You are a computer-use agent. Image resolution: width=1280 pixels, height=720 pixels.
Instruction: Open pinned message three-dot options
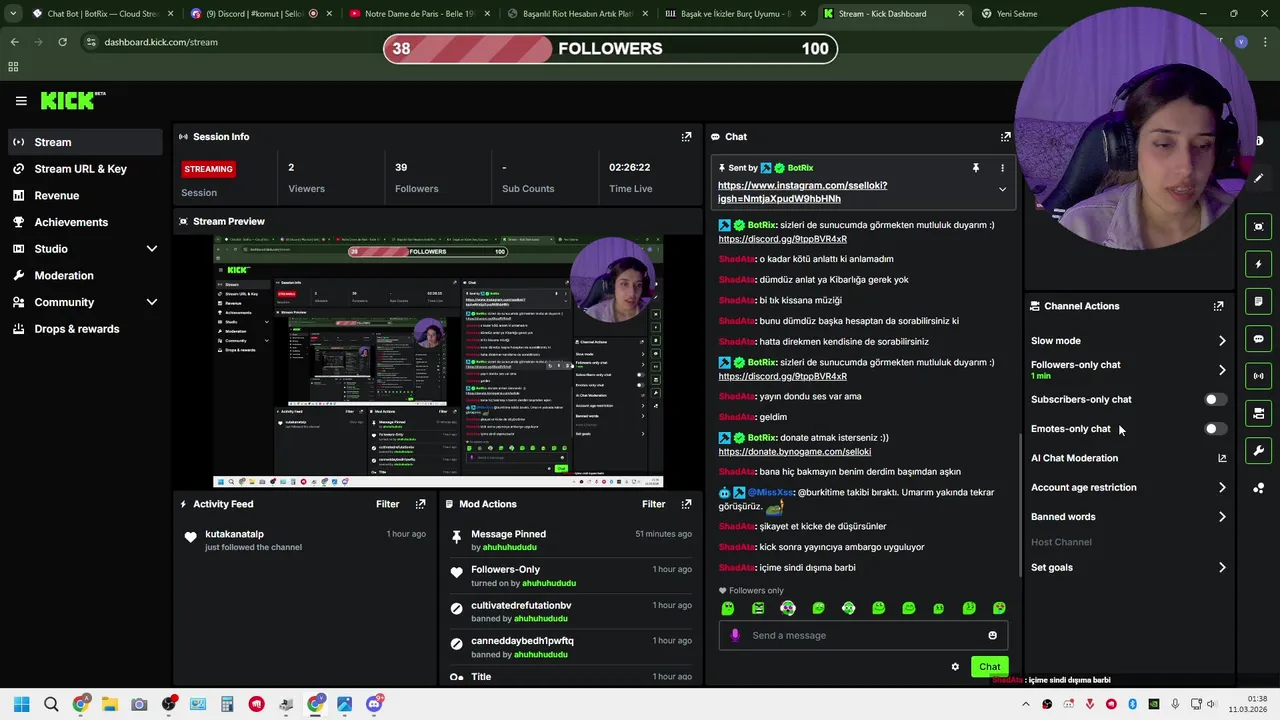(1002, 168)
